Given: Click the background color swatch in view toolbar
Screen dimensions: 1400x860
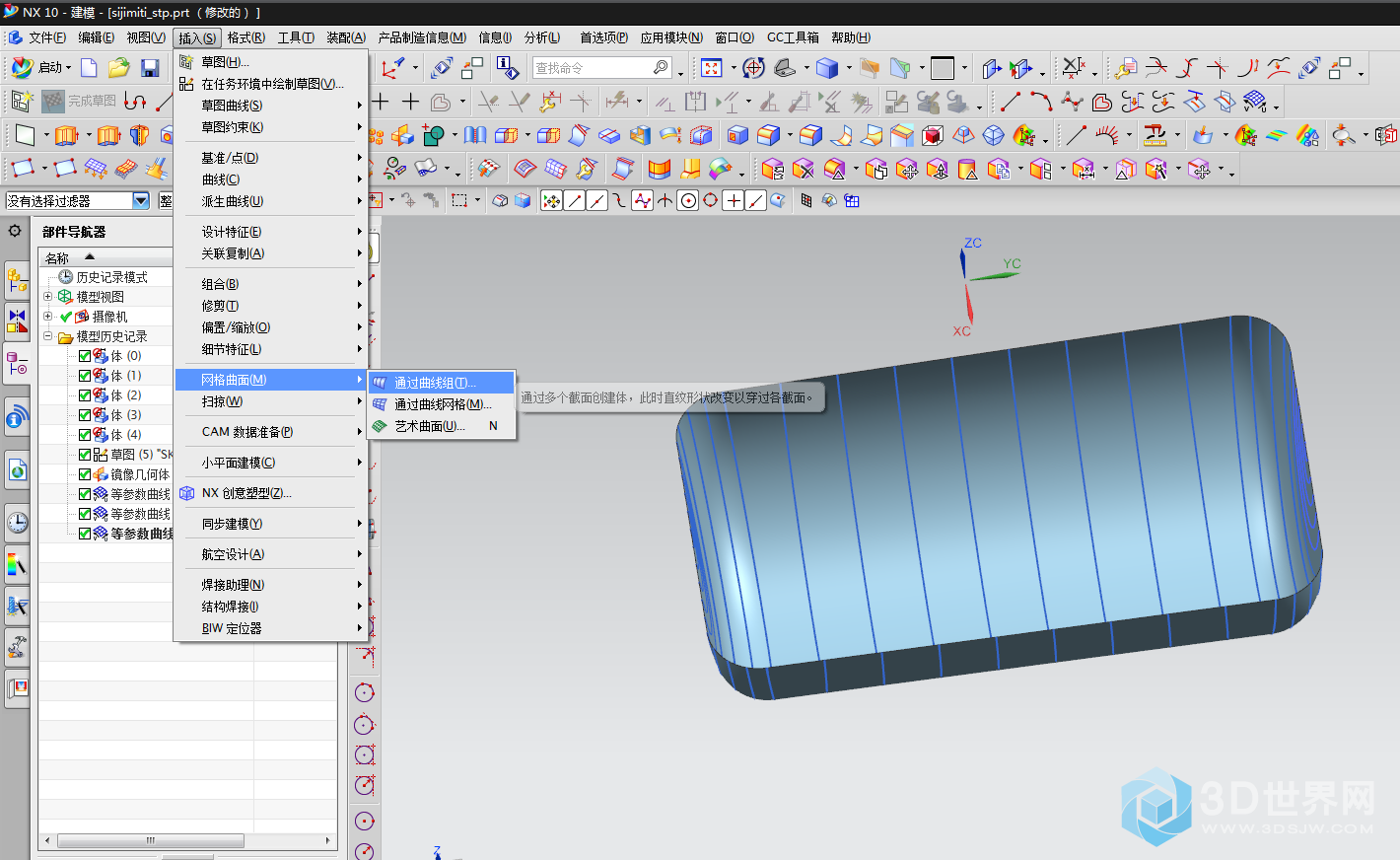Looking at the screenshot, I should [x=943, y=68].
